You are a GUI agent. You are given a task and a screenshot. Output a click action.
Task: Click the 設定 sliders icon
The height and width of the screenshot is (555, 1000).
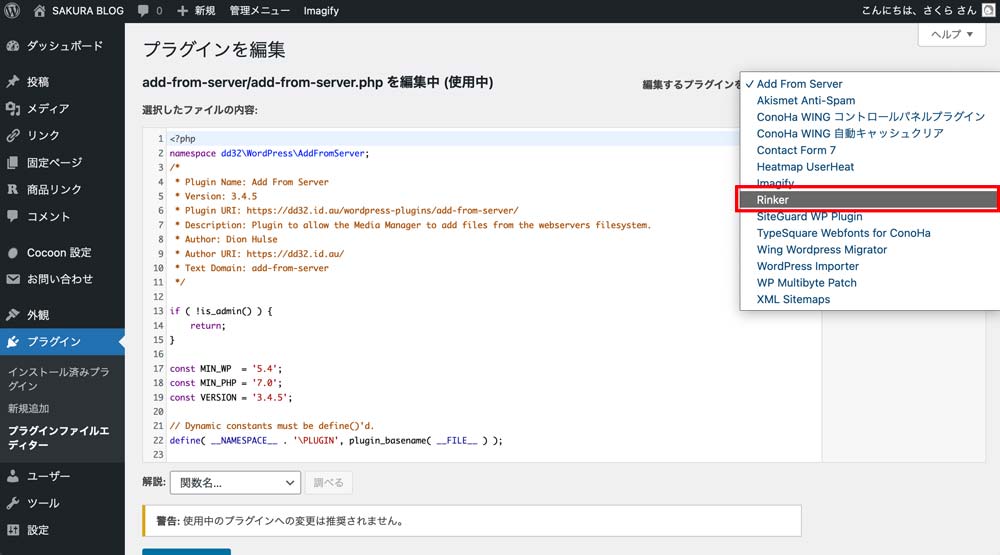13,530
